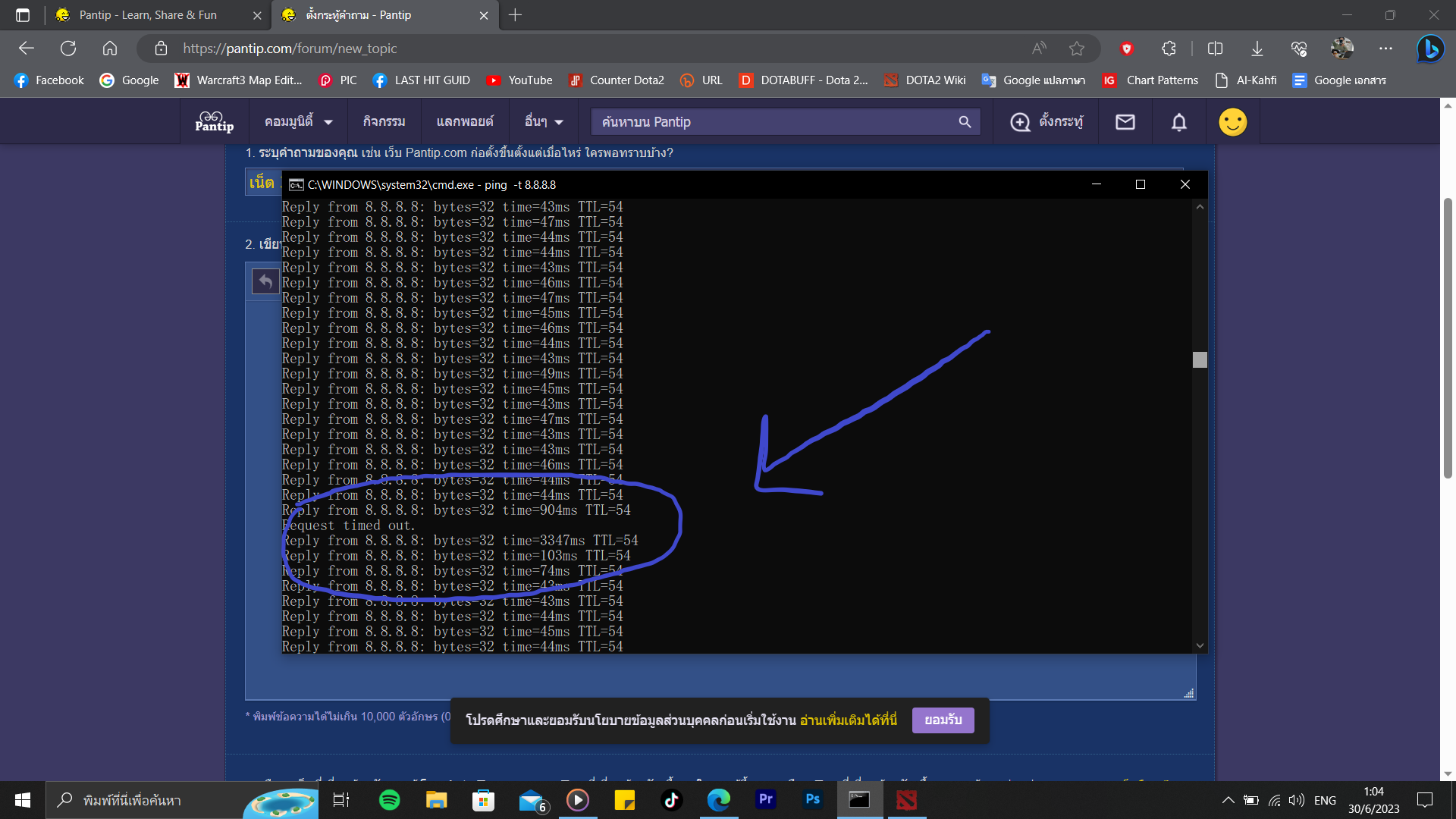This screenshot has width=1456, height=819.
Task: Click the Windows search box on taskbar
Action: click(182, 800)
